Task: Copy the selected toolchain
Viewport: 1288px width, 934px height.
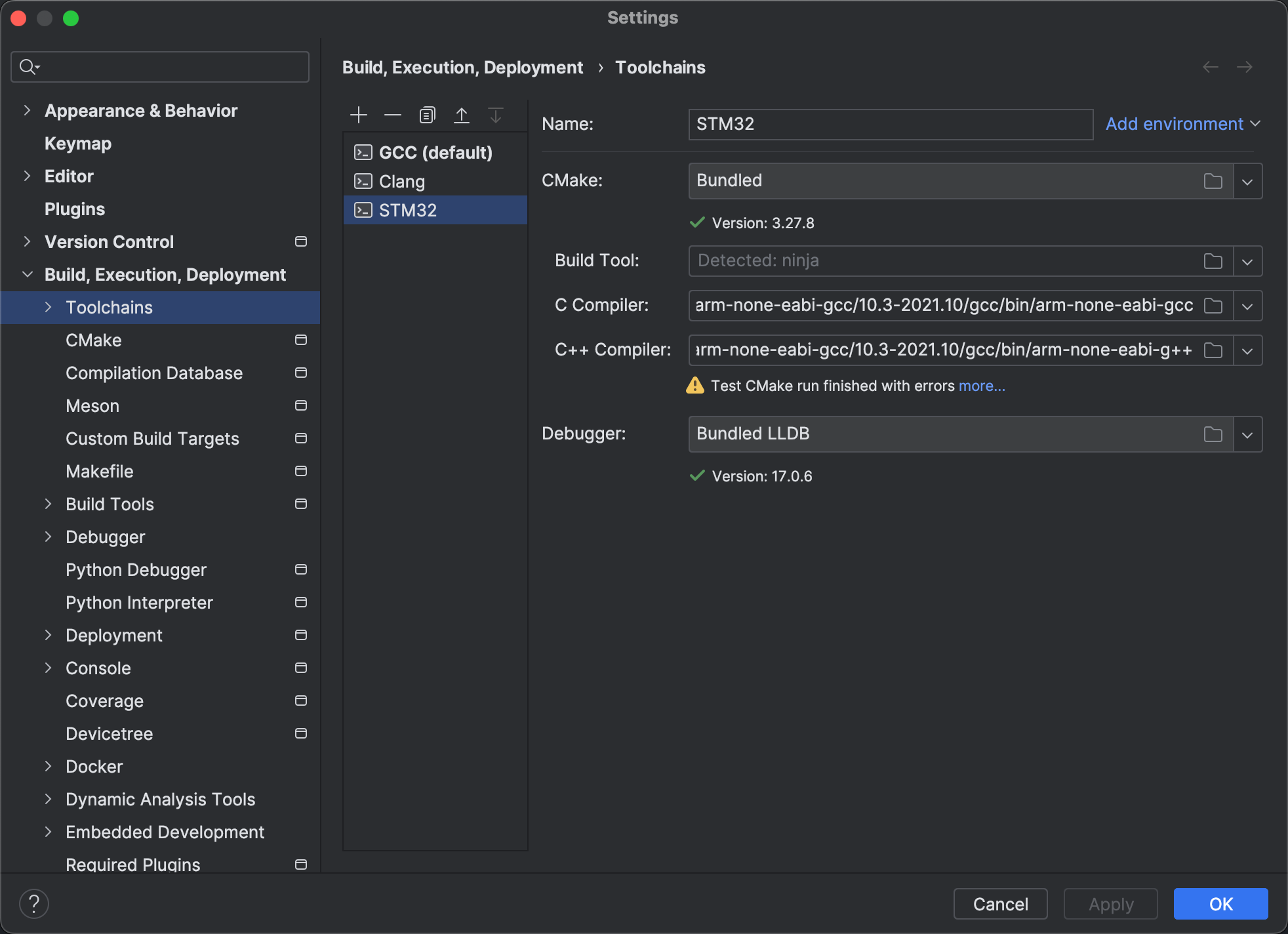Action: point(427,115)
